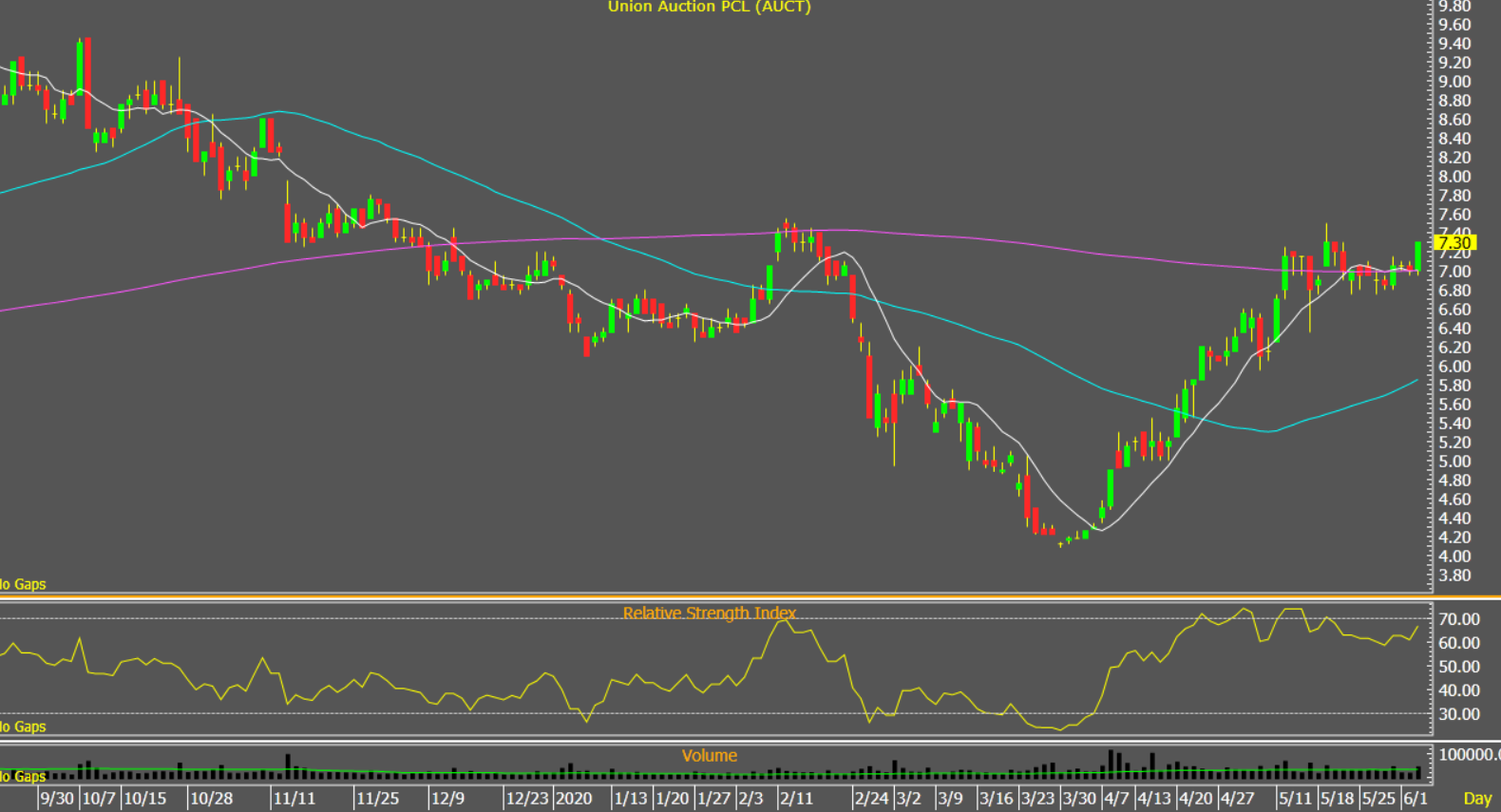Click the 1/13 date on the time axis
This screenshot has width=1501, height=812.
(x=631, y=799)
